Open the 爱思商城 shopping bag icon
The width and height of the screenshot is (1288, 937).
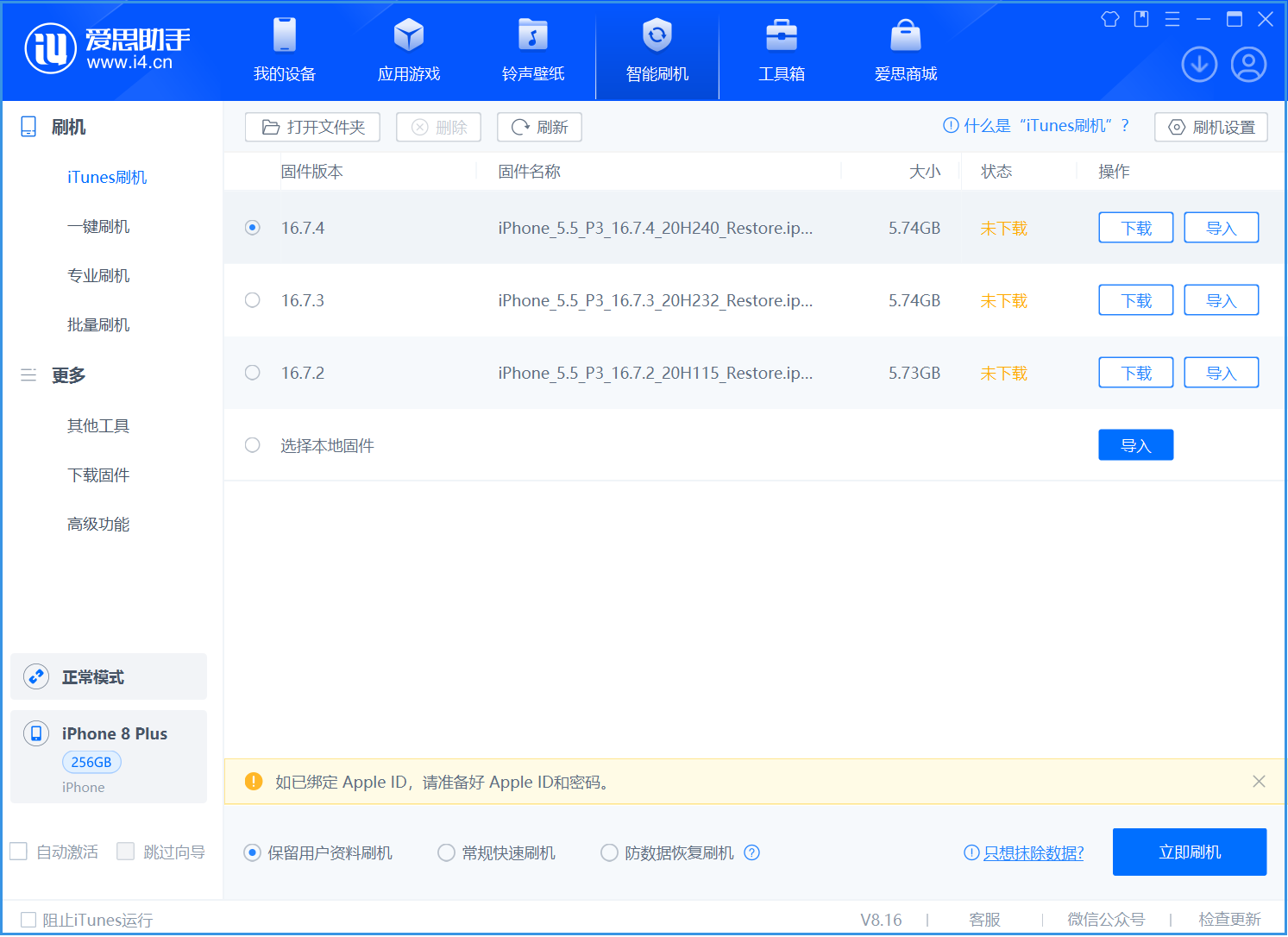tap(905, 35)
